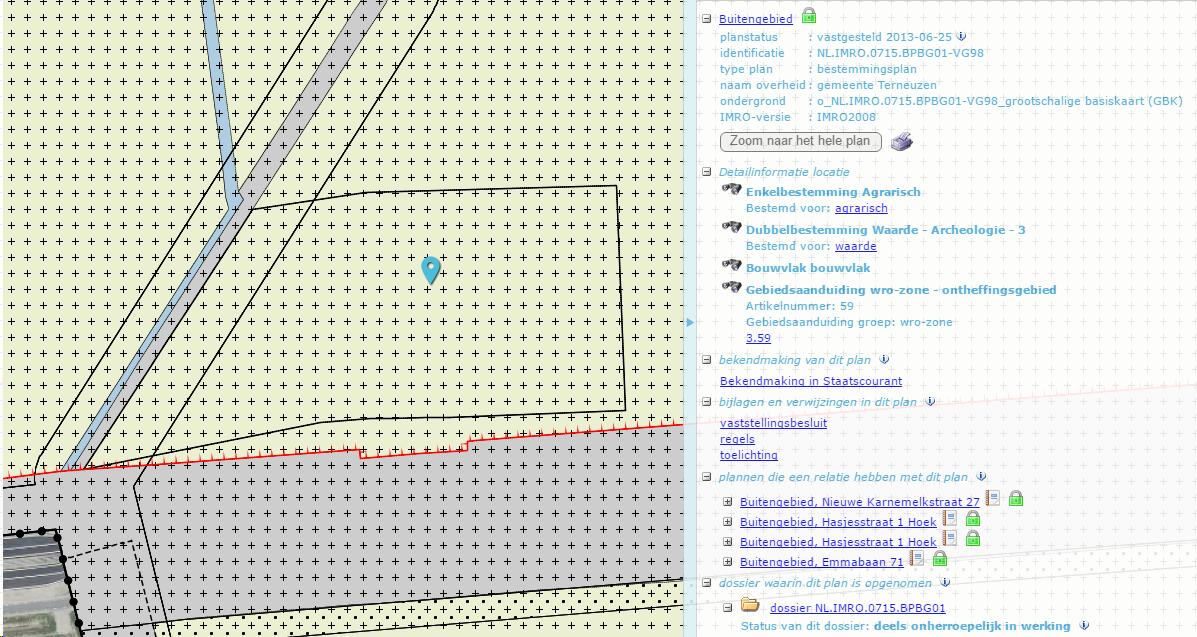Click the printer icon beside Zoom button
Image resolution: width=1197 pixels, height=637 pixels.
[902, 141]
